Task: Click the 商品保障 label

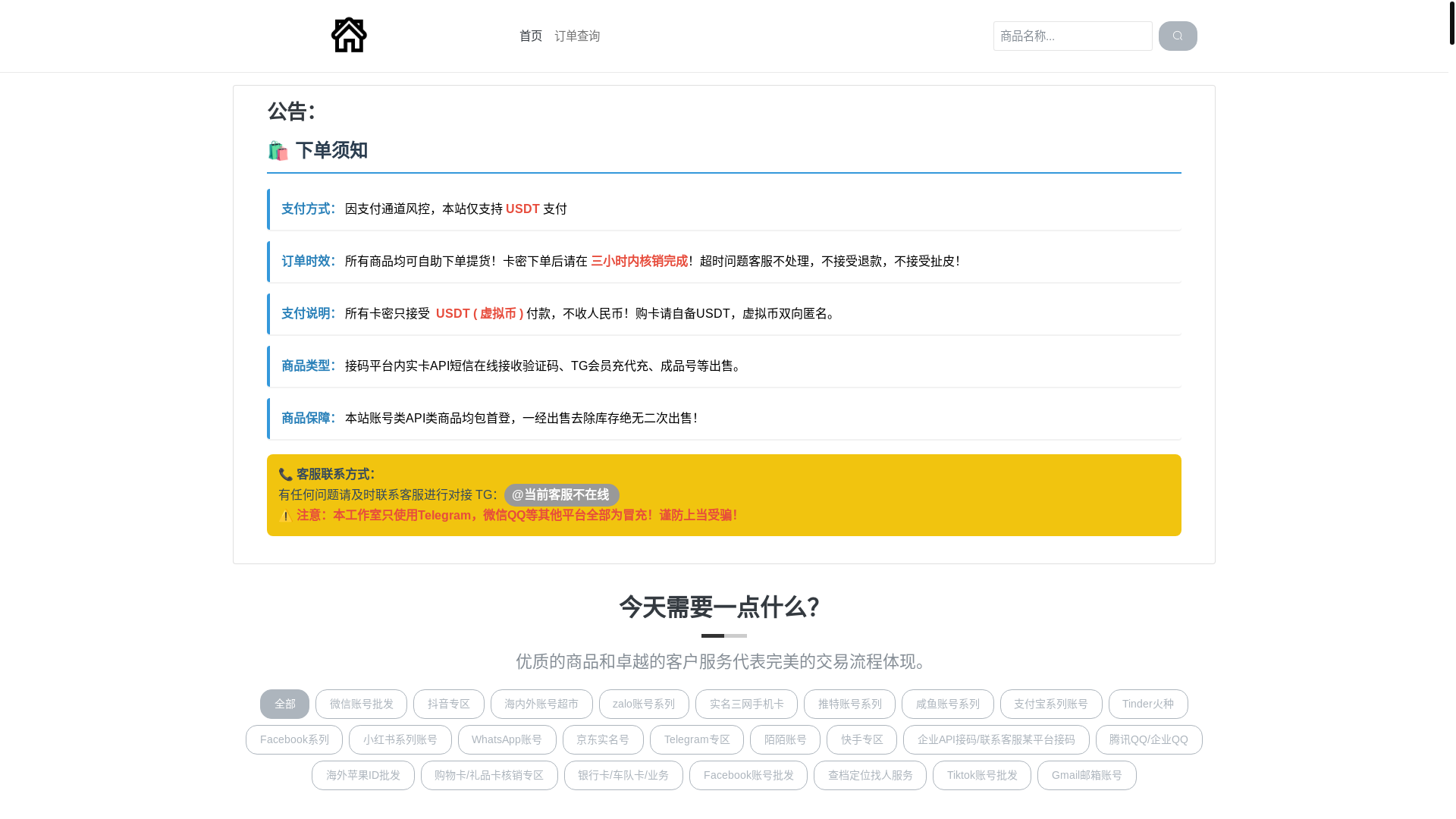Action: (x=309, y=418)
